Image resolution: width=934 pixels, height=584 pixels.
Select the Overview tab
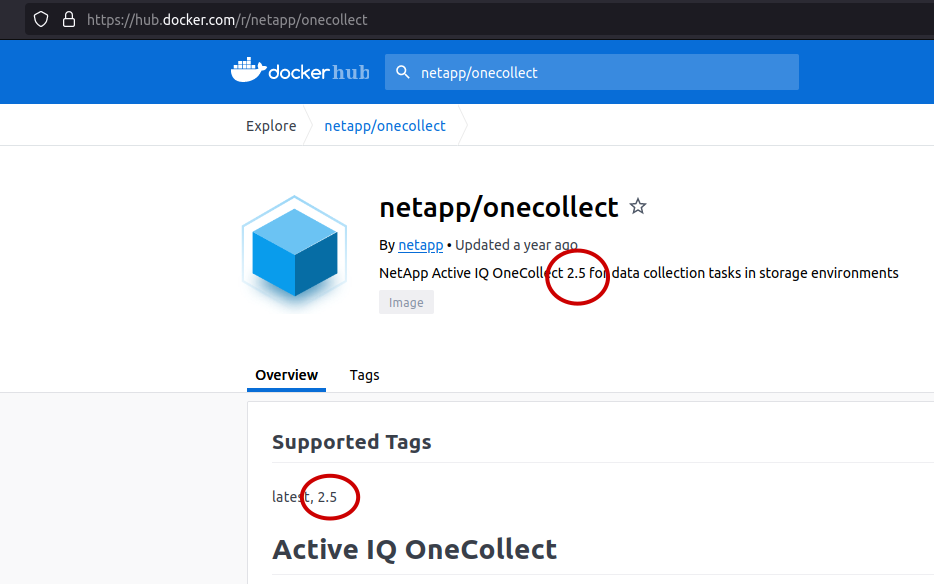tap(286, 375)
